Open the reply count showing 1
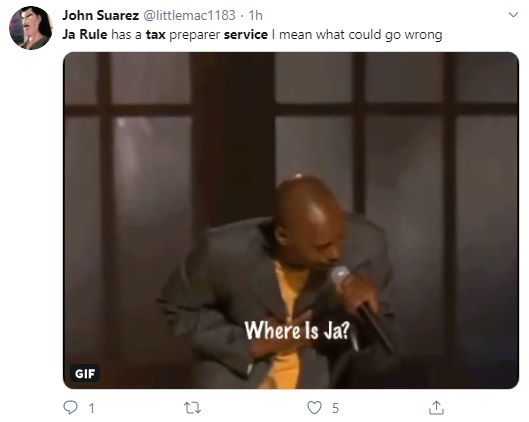Viewport: 529px width, 422px height. (91, 409)
